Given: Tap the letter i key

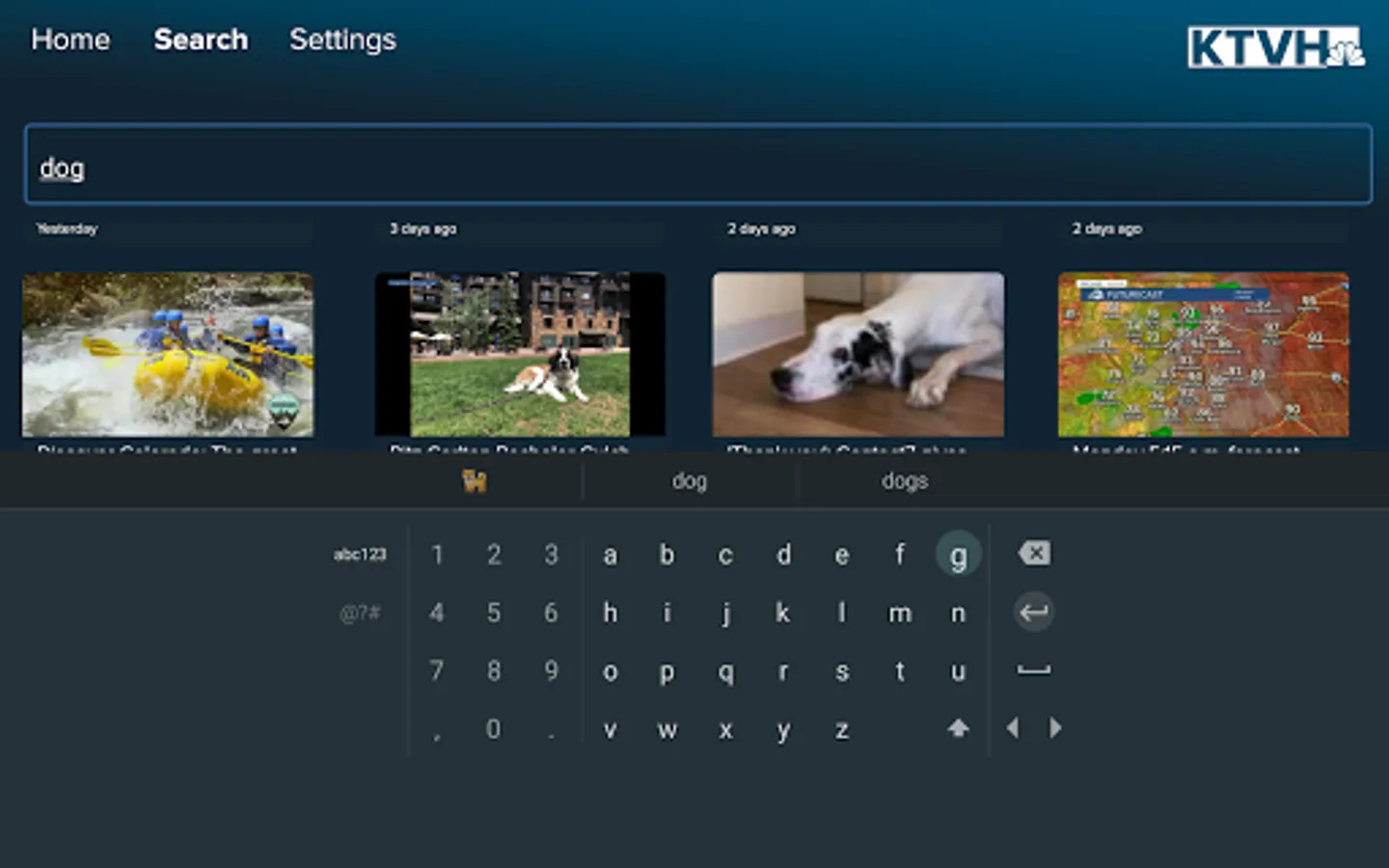Looking at the screenshot, I should pyautogui.click(x=667, y=612).
